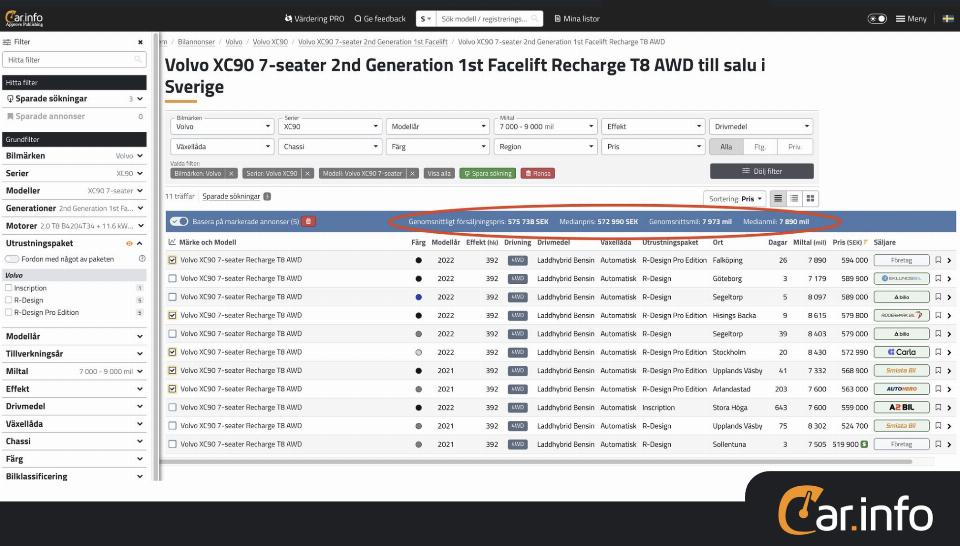Select the Ftg. seller tab

click(x=760, y=147)
